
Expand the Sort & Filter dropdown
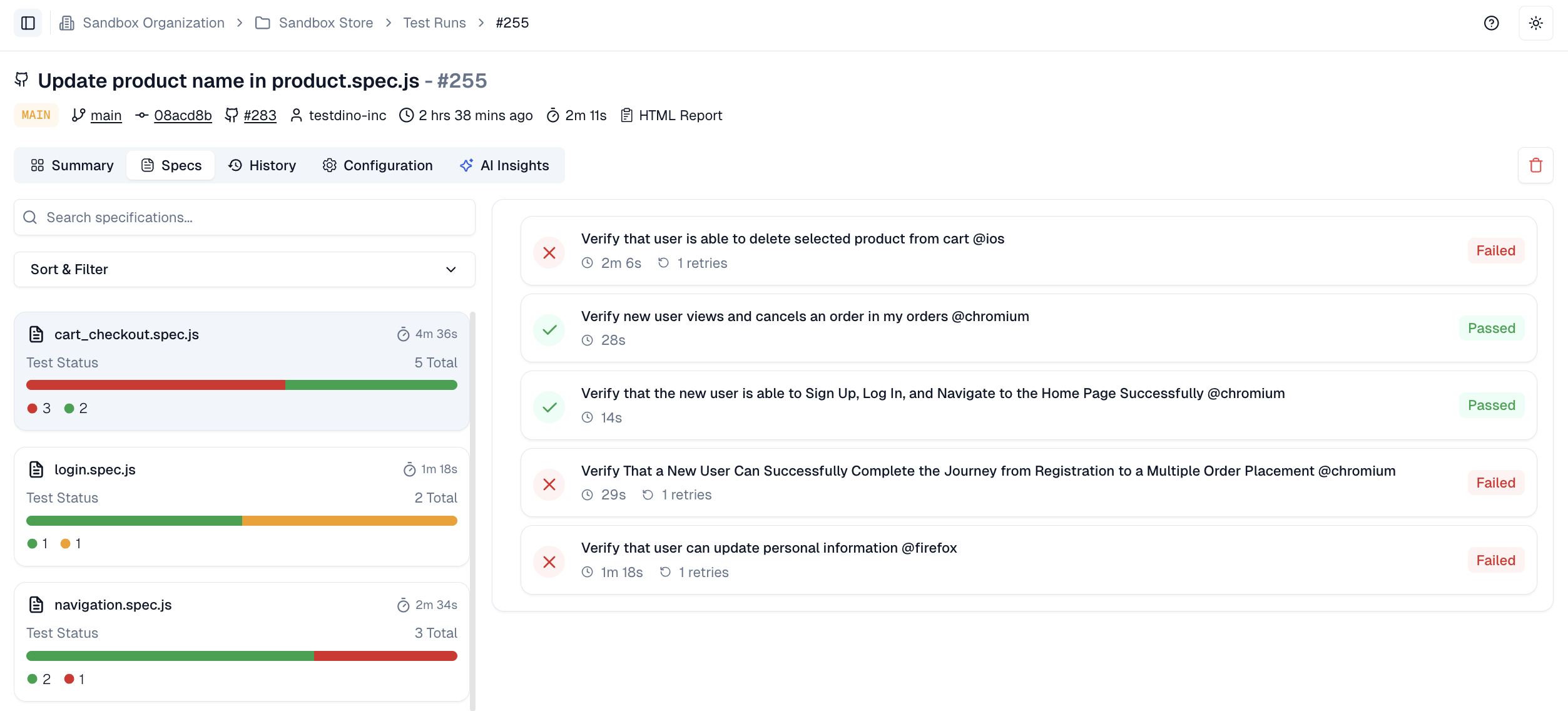pyautogui.click(x=244, y=270)
